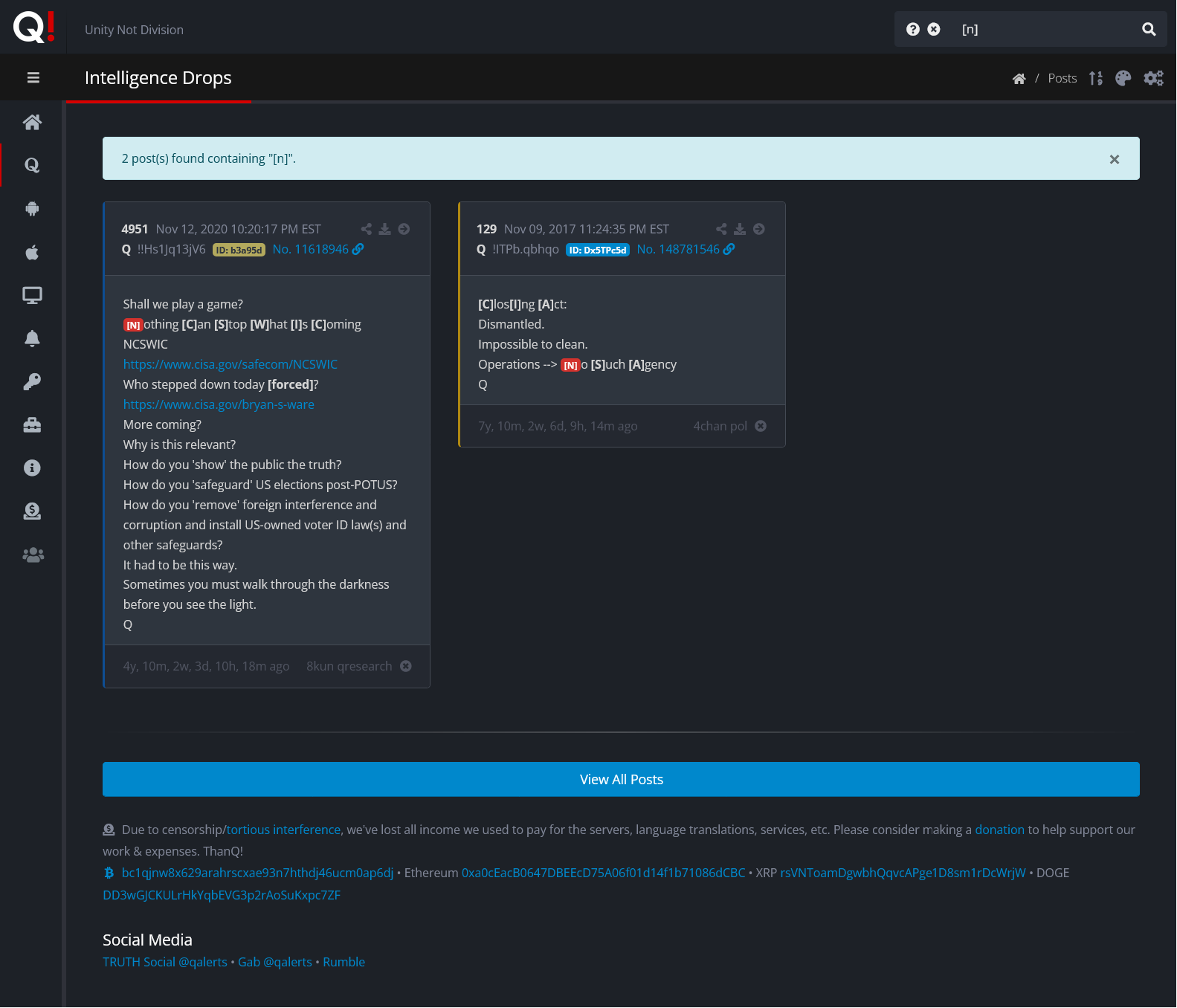Go to Posts breadcrumb item
Image resolution: width=1177 pixels, height=1008 pixels.
tap(1062, 78)
